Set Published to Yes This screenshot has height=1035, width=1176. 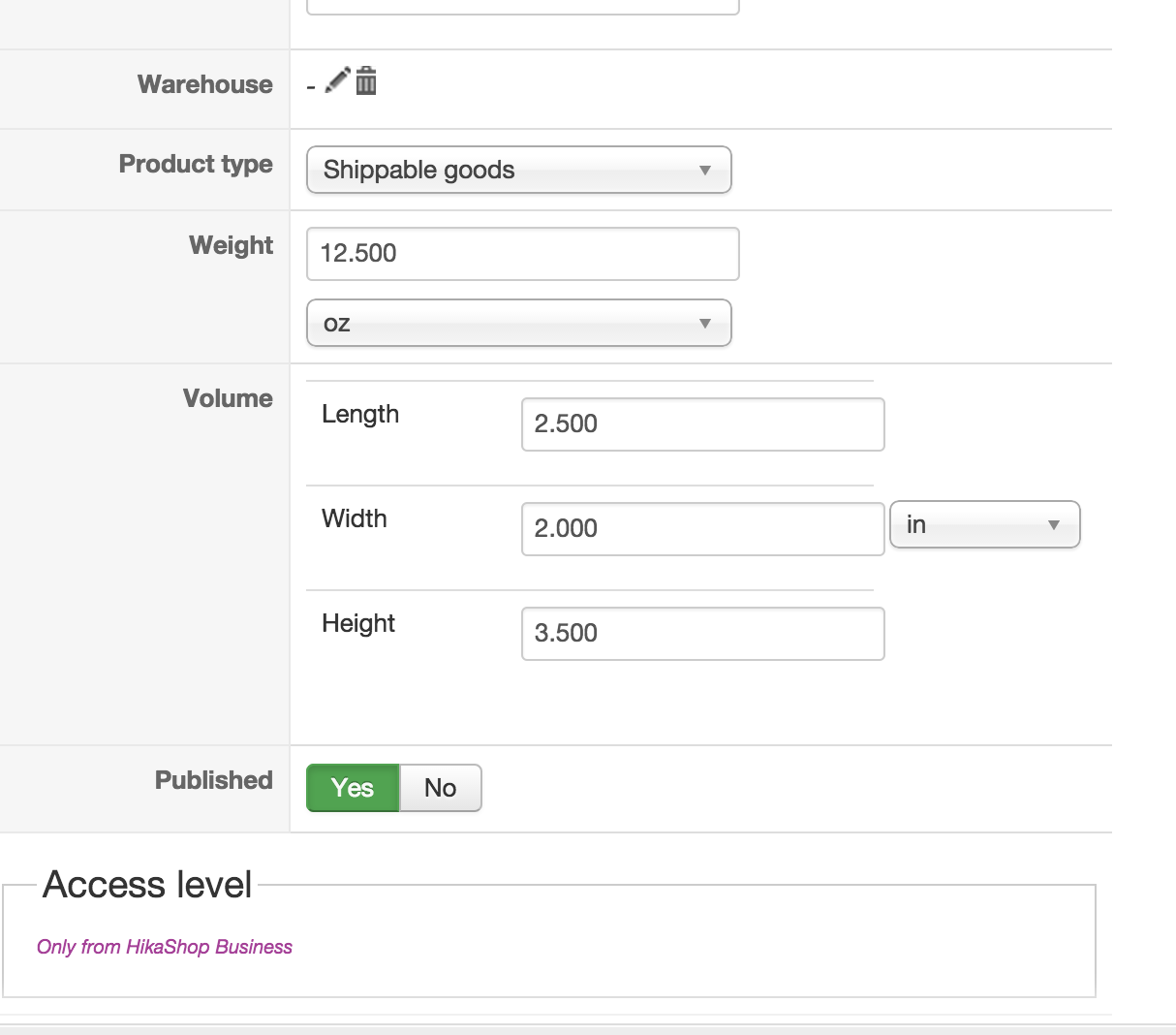click(x=353, y=788)
